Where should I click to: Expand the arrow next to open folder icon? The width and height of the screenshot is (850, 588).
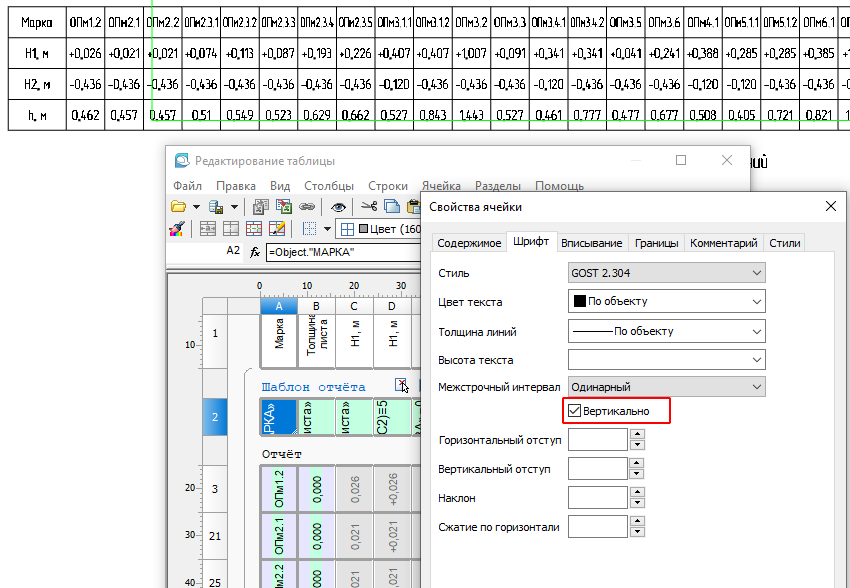coord(196,206)
